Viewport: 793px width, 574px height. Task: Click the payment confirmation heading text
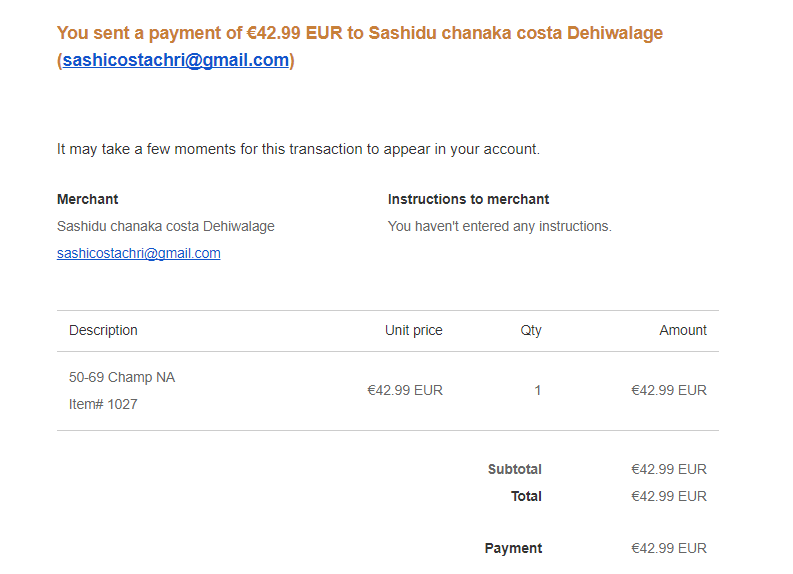pyautogui.click(x=360, y=33)
